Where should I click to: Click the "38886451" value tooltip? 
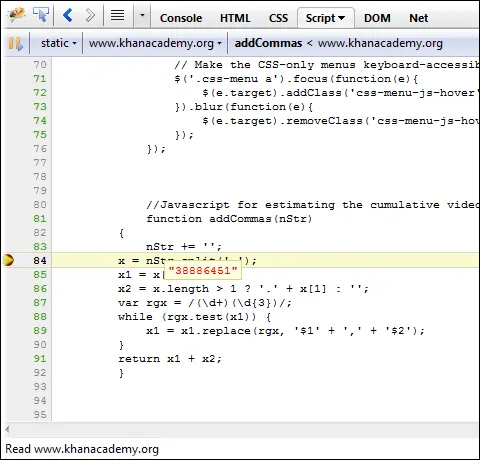pyautogui.click(x=203, y=271)
